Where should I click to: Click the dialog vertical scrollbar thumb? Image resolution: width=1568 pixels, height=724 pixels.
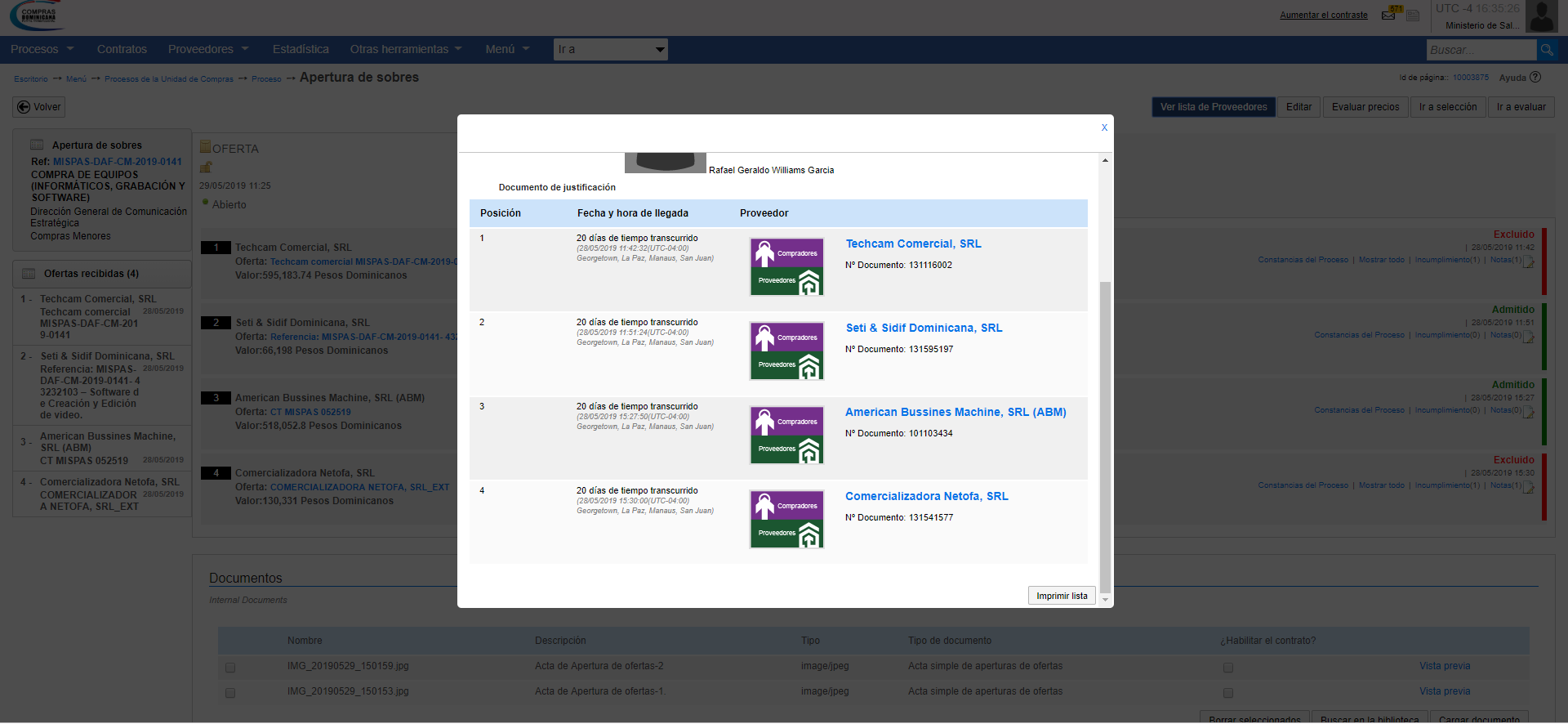(x=1105, y=436)
